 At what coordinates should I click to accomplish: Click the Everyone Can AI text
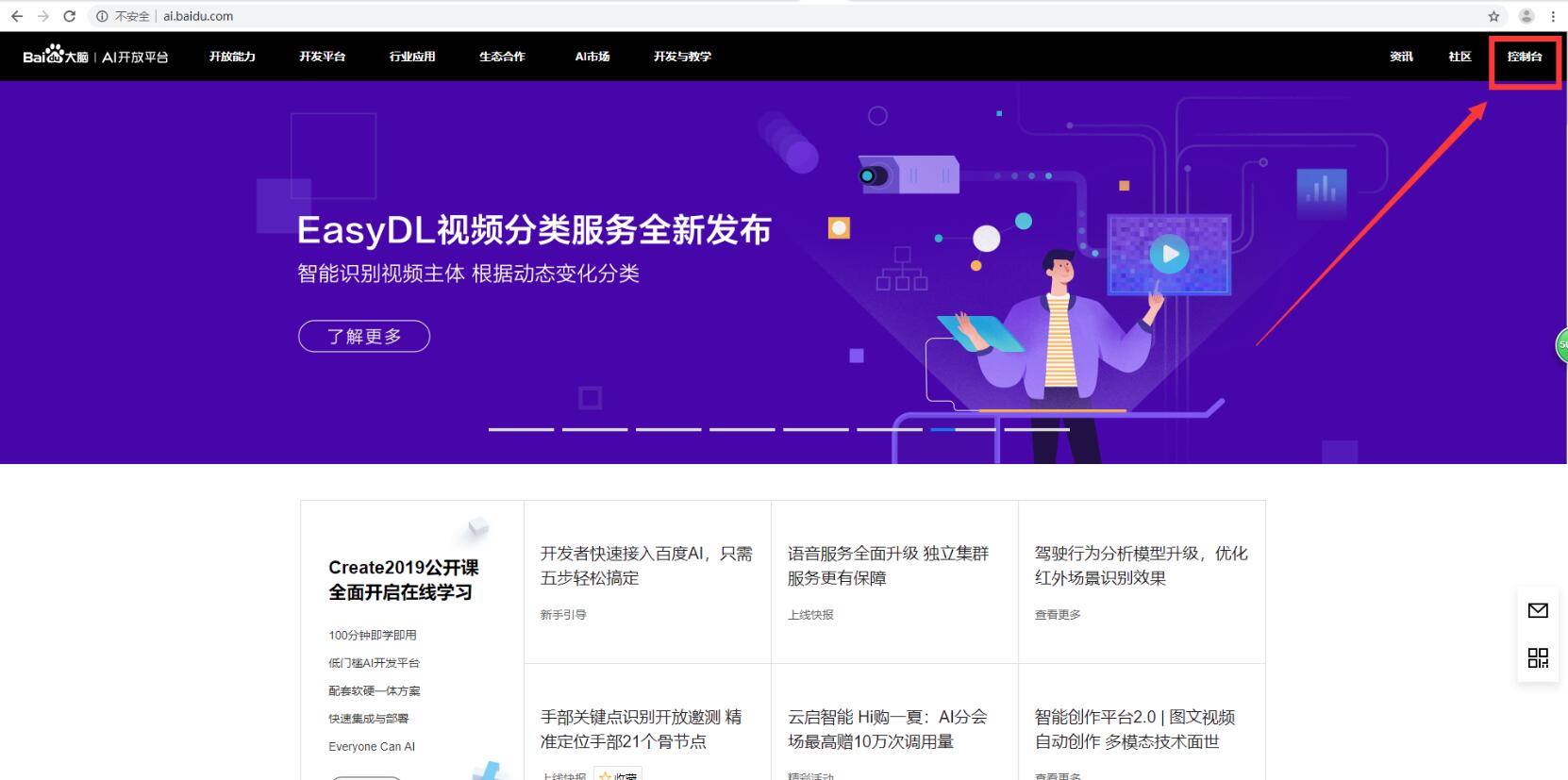point(372,746)
